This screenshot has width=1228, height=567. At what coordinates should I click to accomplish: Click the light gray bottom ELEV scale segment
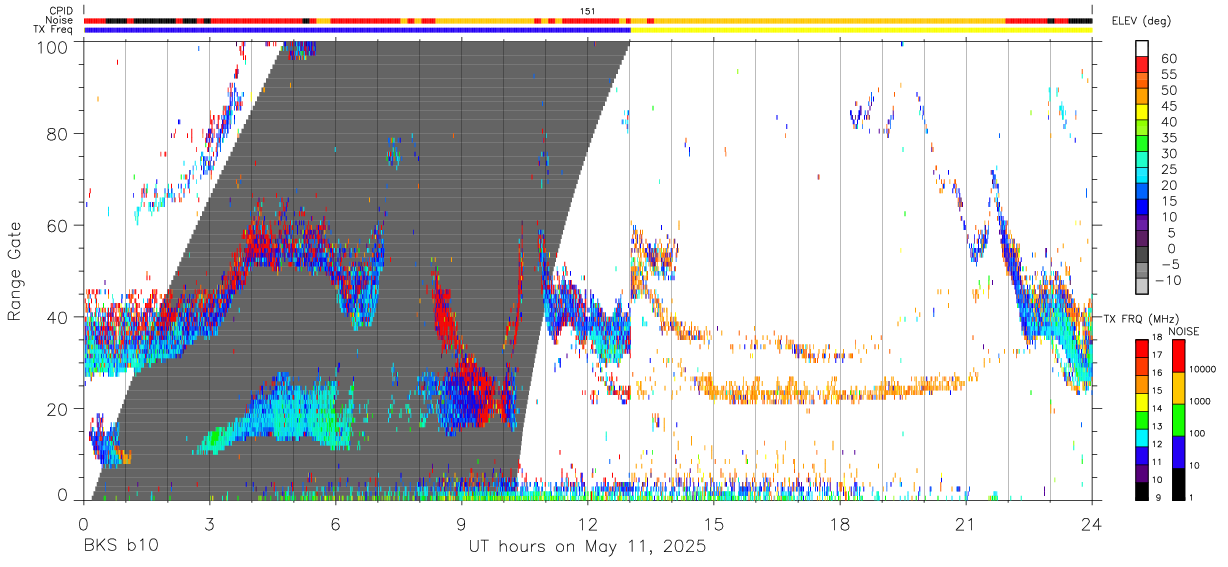(1142, 286)
